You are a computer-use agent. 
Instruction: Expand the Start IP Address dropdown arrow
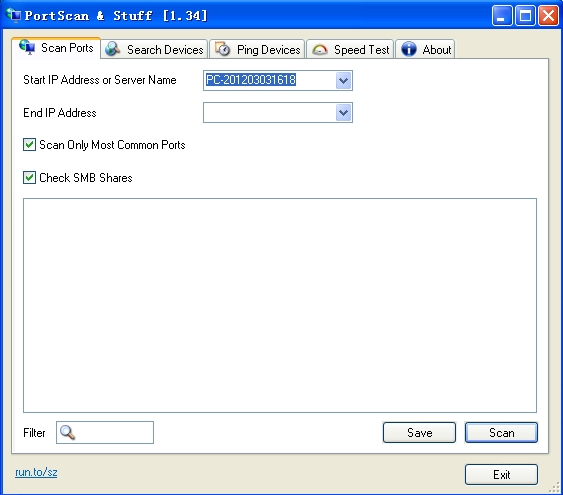(x=344, y=80)
